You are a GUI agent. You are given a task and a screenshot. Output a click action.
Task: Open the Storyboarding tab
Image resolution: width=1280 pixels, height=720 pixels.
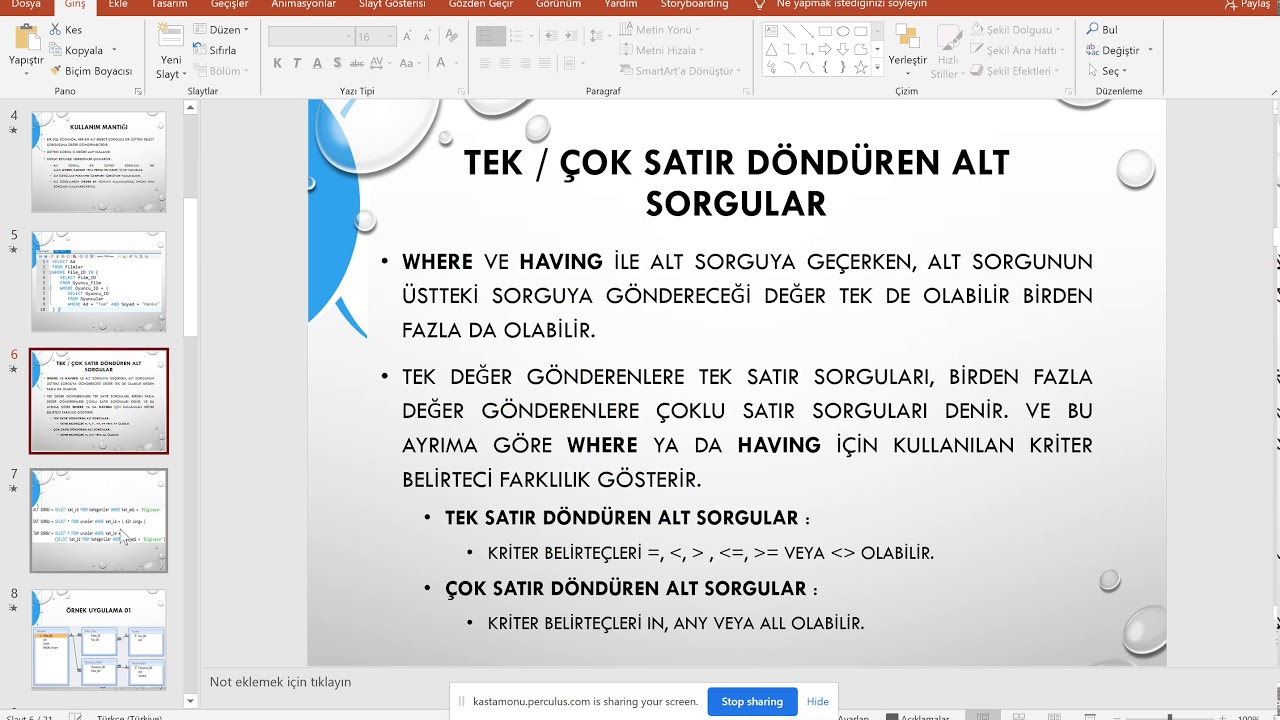coord(694,5)
